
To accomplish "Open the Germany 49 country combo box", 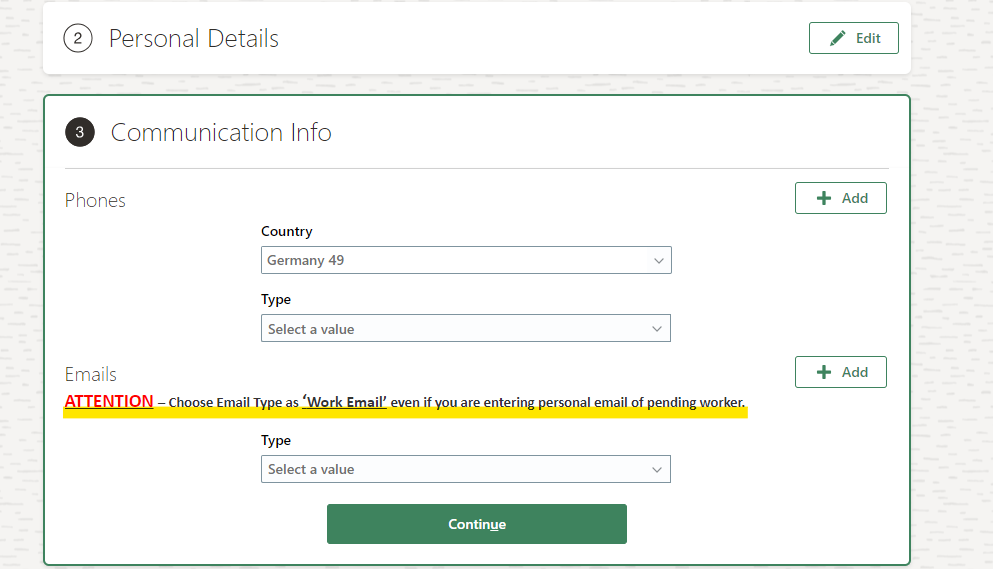I will point(466,260).
